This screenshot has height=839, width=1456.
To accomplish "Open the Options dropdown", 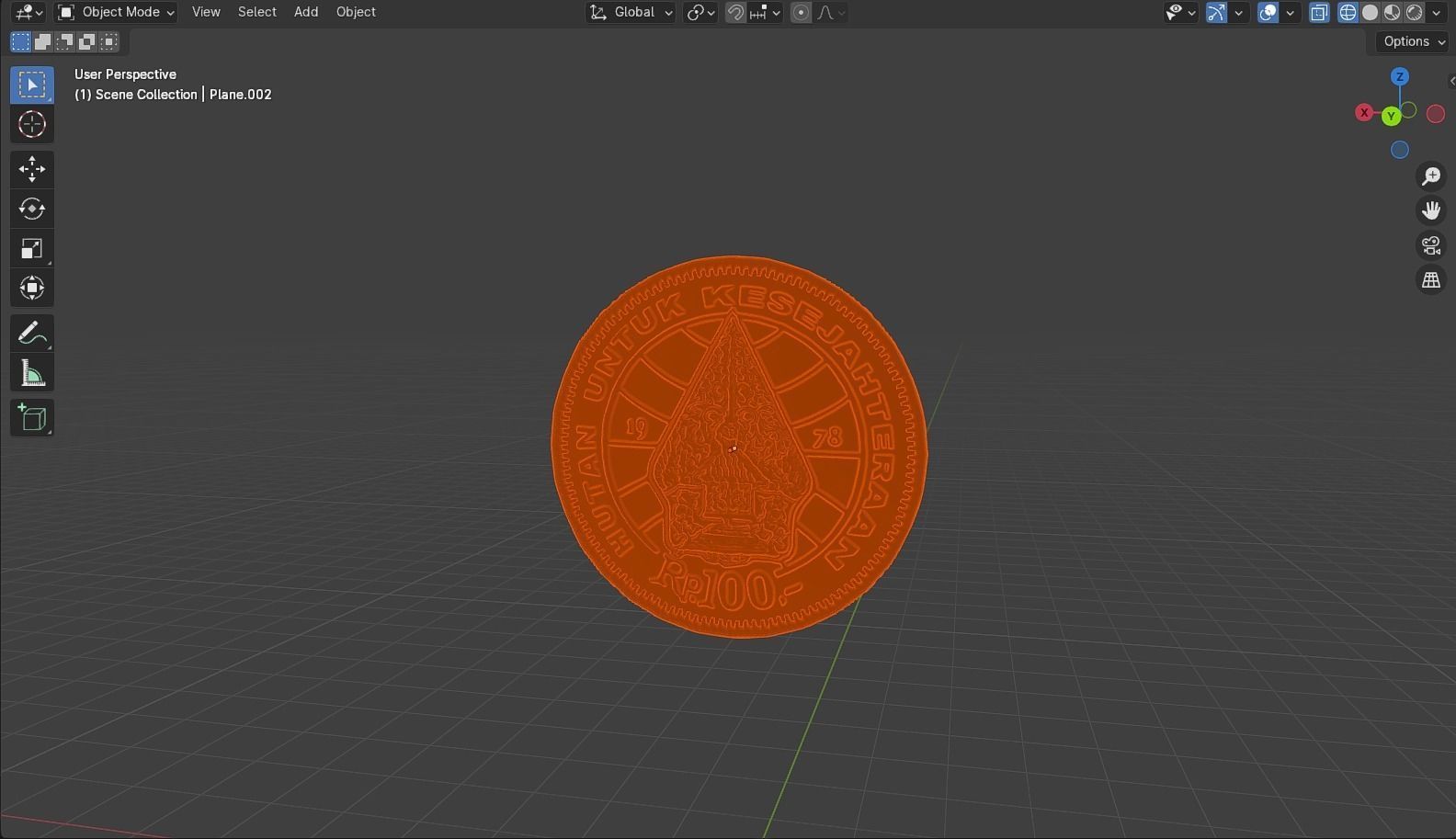I will click(x=1412, y=41).
